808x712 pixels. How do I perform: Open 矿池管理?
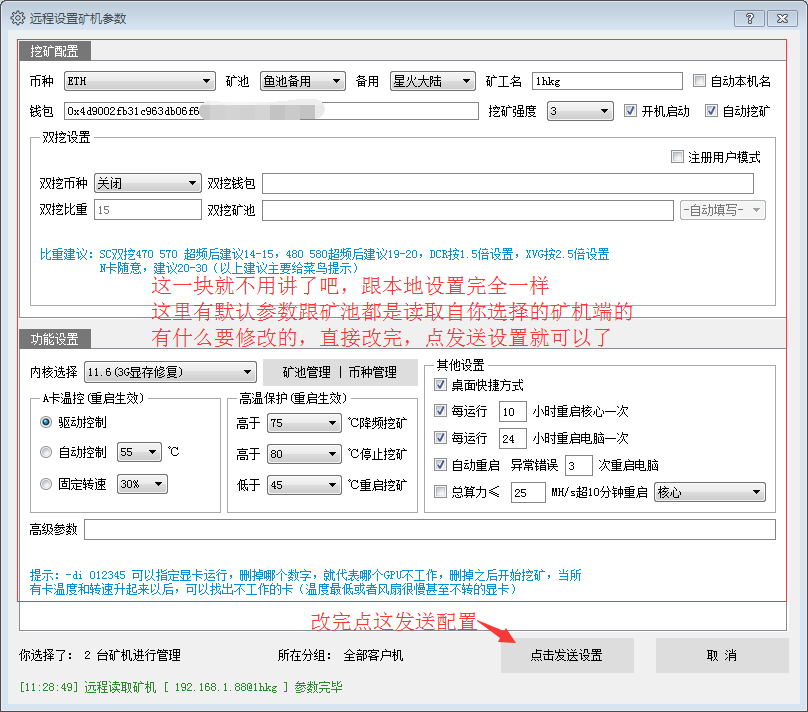(300, 371)
